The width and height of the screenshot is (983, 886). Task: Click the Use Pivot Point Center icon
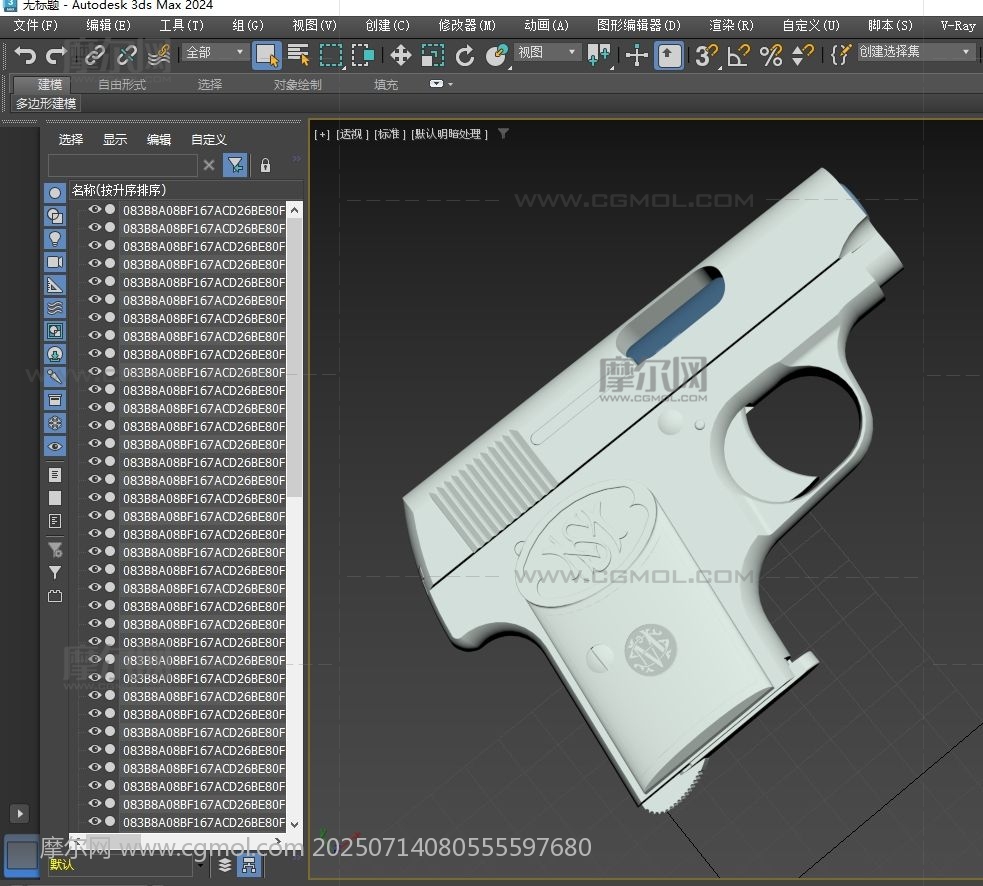click(x=599, y=55)
